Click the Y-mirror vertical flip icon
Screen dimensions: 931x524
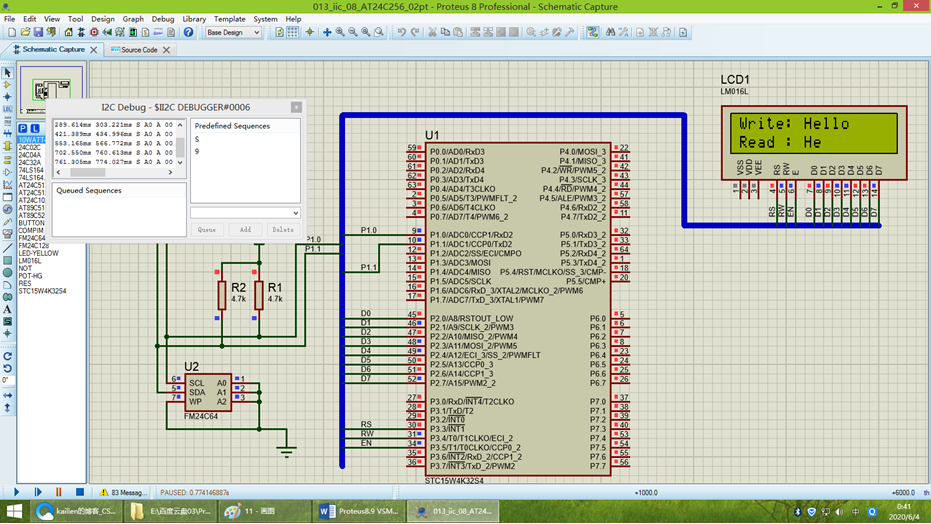[7, 408]
